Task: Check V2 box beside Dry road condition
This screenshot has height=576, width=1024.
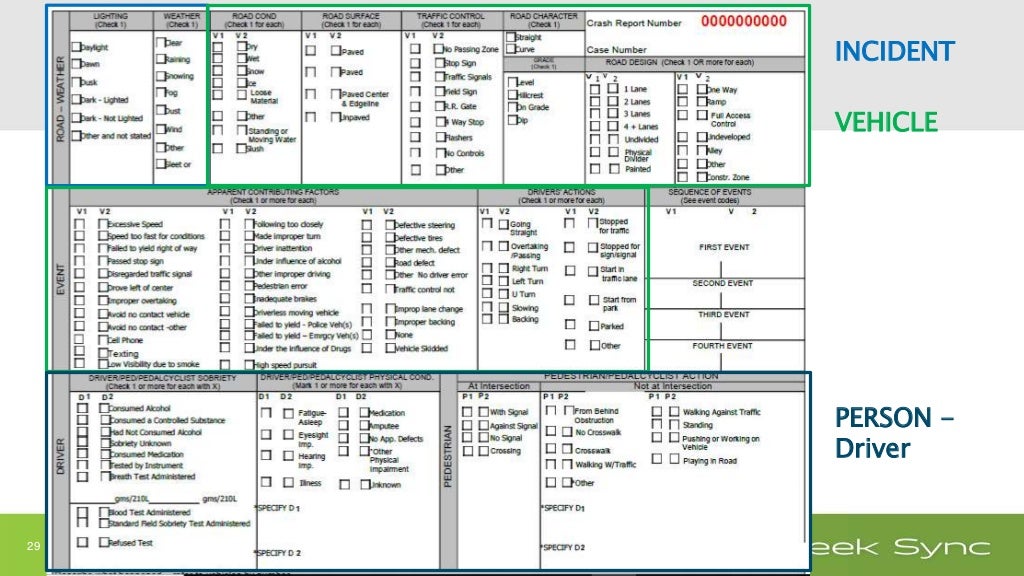Action: pos(242,46)
